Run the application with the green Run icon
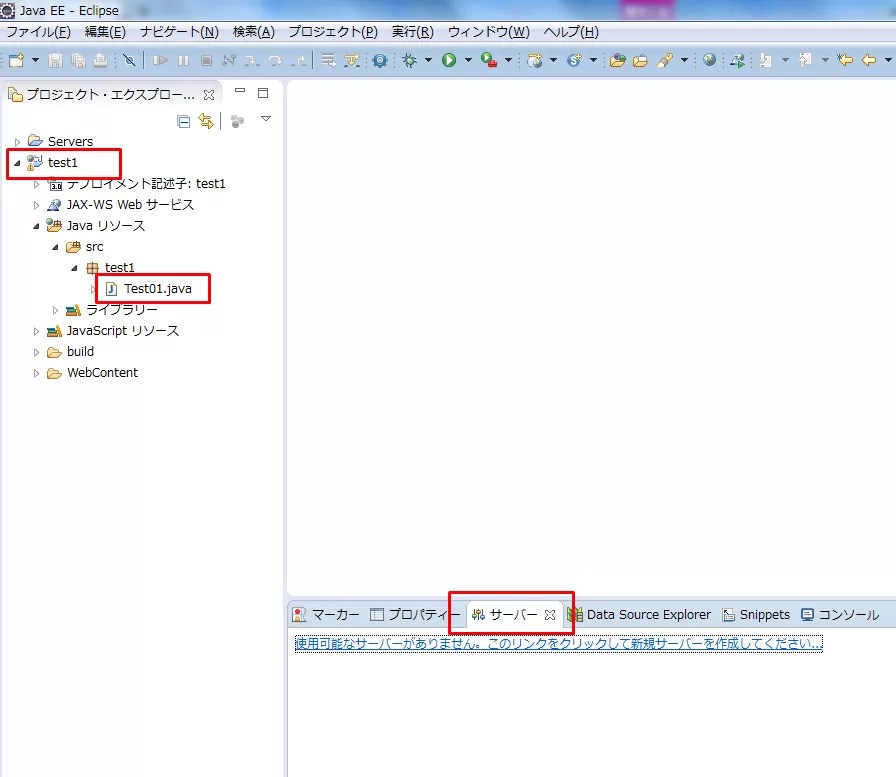 coord(448,61)
